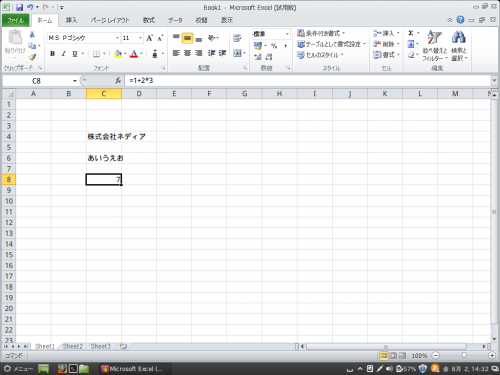Screen dimensions: 500x375
Task: Expand the formula bar
Action: 494,80
